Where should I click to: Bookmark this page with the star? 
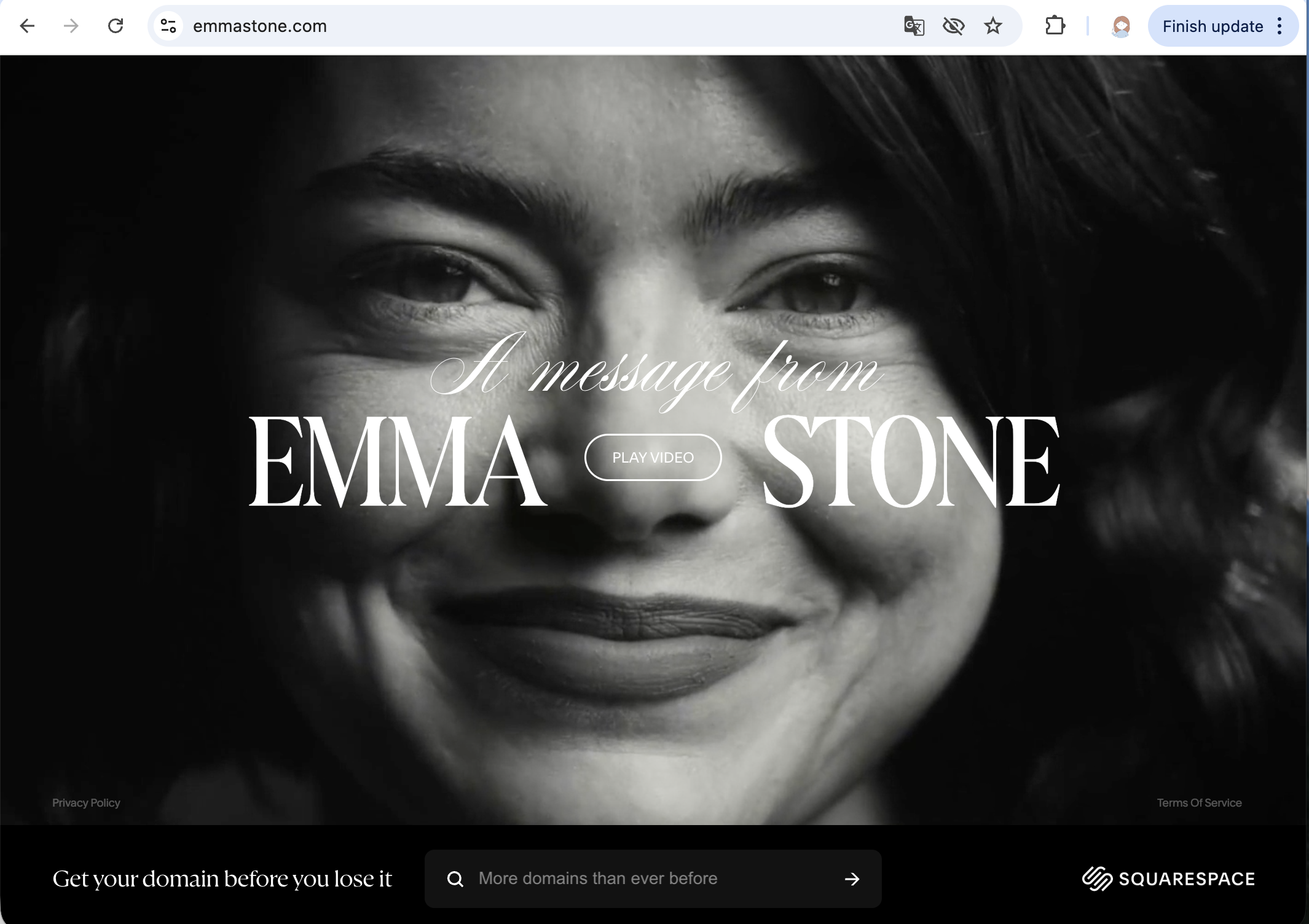(993, 26)
